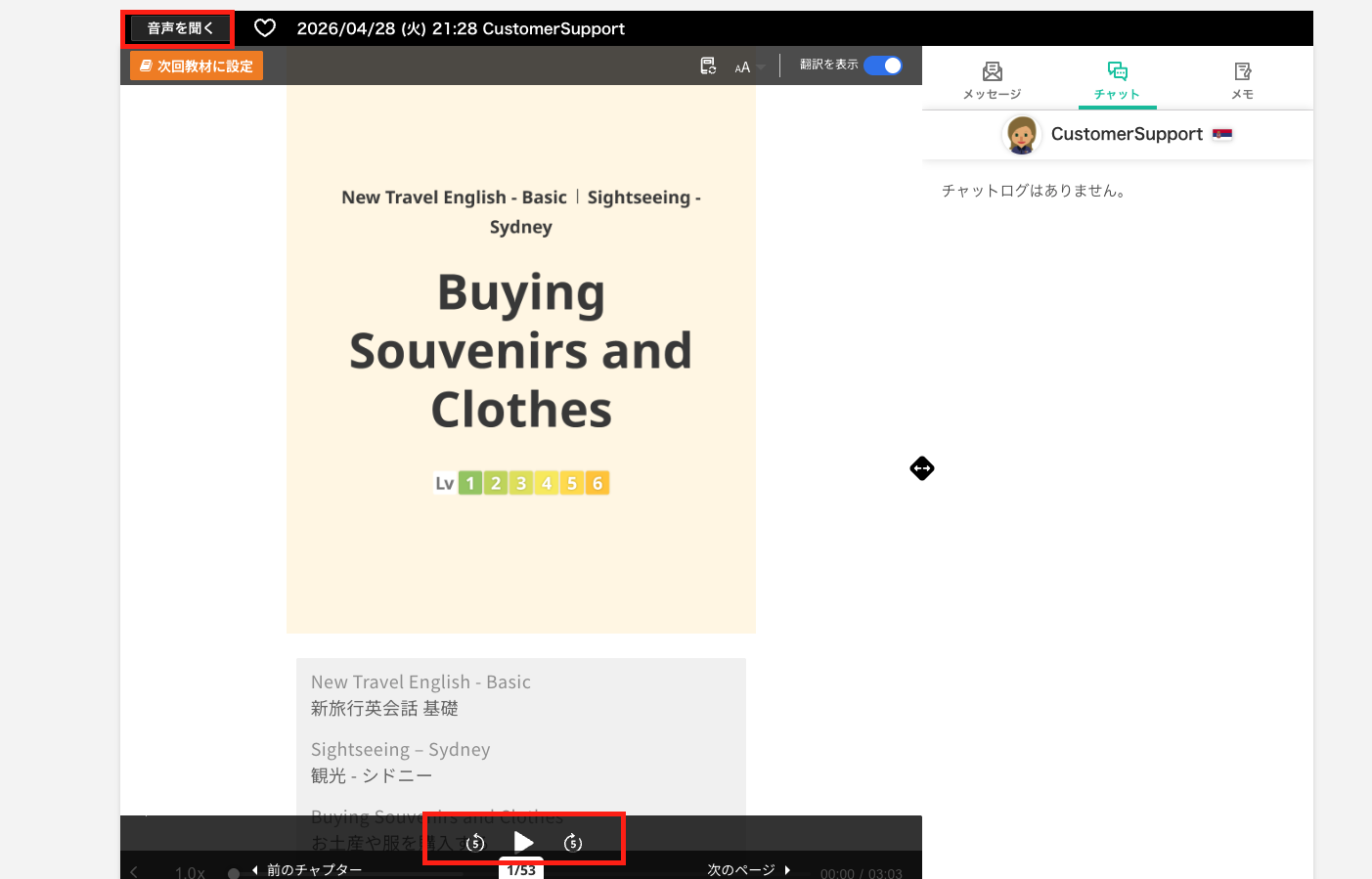Open the メッセージ tab
1372x879 pixels.
pos(992,80)
